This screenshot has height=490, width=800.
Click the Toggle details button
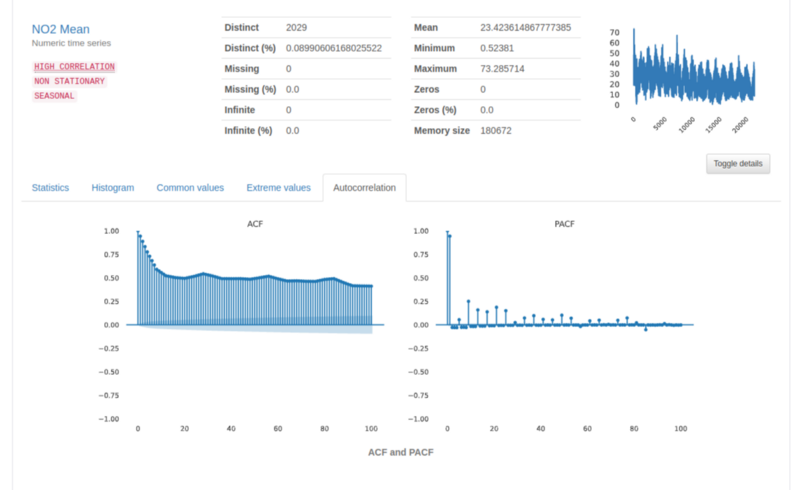(738, 164)
